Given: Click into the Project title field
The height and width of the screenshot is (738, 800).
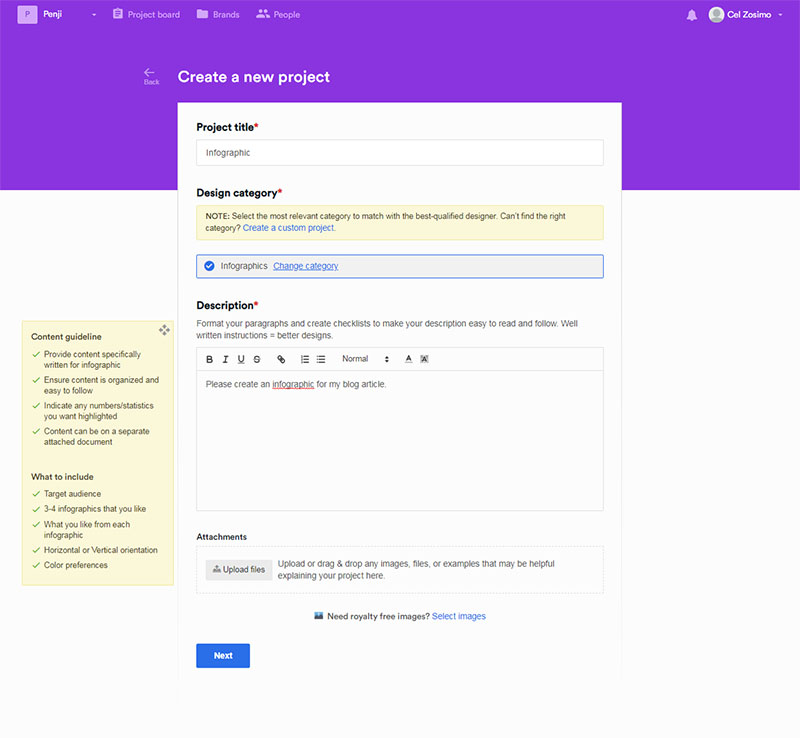Looking at the screenshot, I should pyautogui.click(x=399, y=152).
